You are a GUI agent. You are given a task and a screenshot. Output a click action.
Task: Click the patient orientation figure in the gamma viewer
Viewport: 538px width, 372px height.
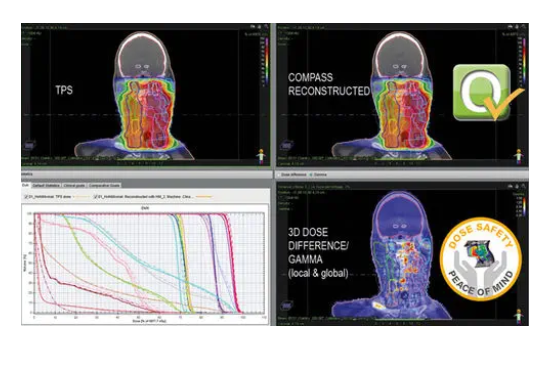point(518,316)
